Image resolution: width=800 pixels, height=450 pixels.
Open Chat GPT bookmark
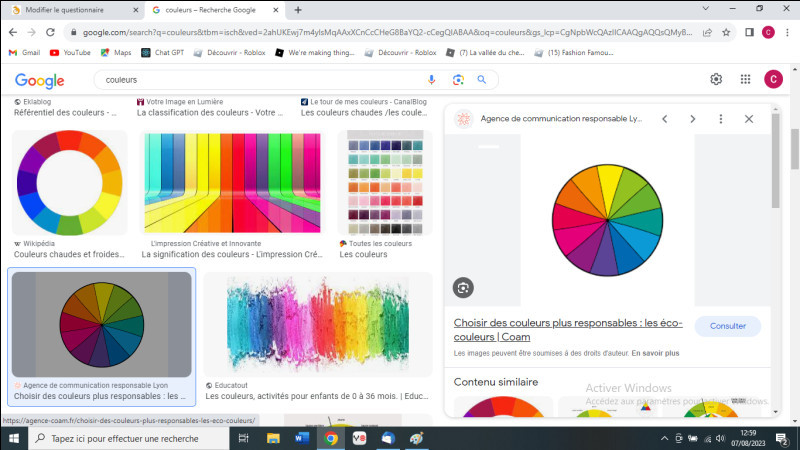point(162,53)
